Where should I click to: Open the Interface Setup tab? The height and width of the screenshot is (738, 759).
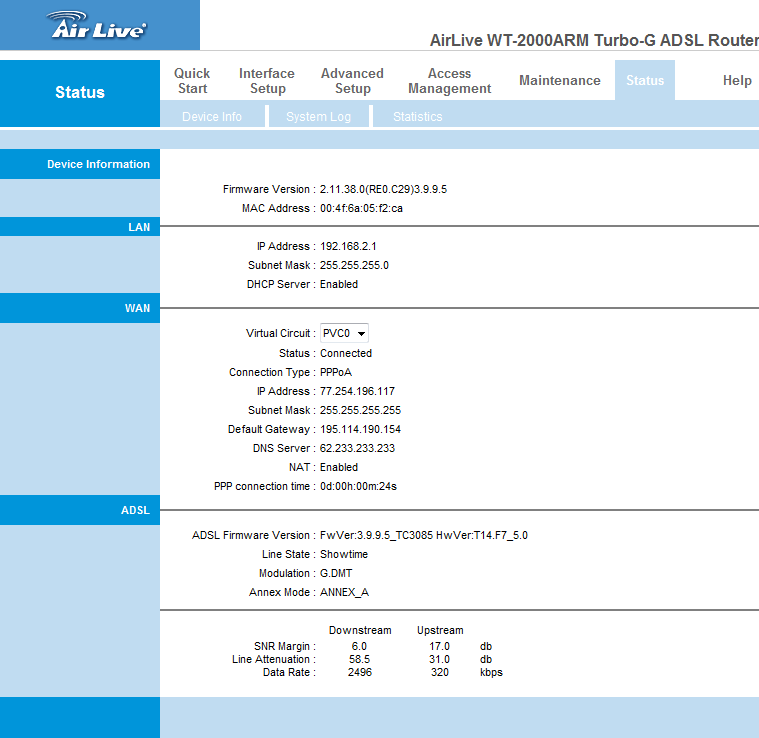[x=267, y=81]
